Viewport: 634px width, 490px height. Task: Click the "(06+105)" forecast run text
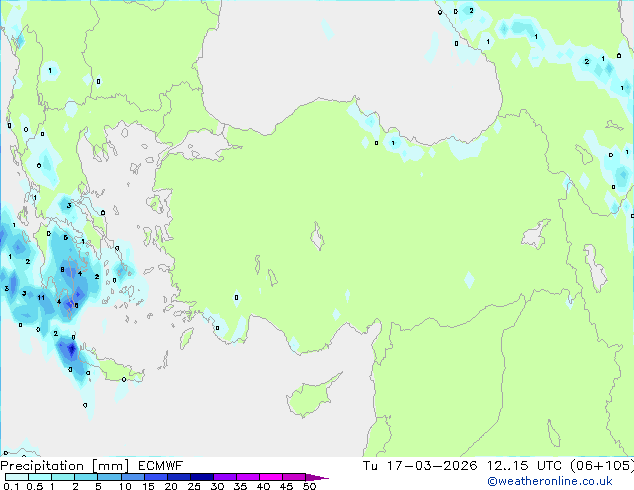602,466
